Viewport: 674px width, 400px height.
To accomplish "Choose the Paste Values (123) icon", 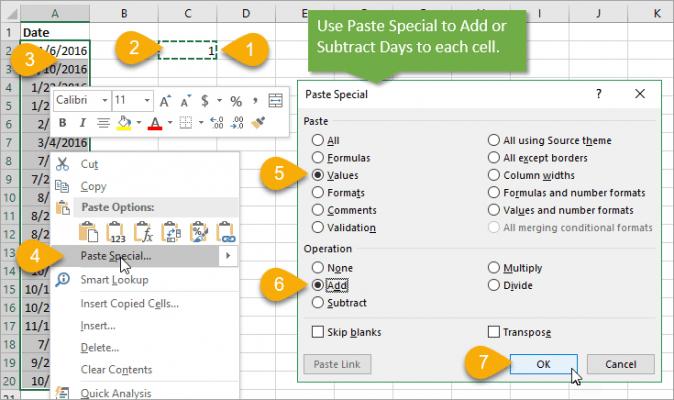I will pyautogui.click(x=118, y=232).
